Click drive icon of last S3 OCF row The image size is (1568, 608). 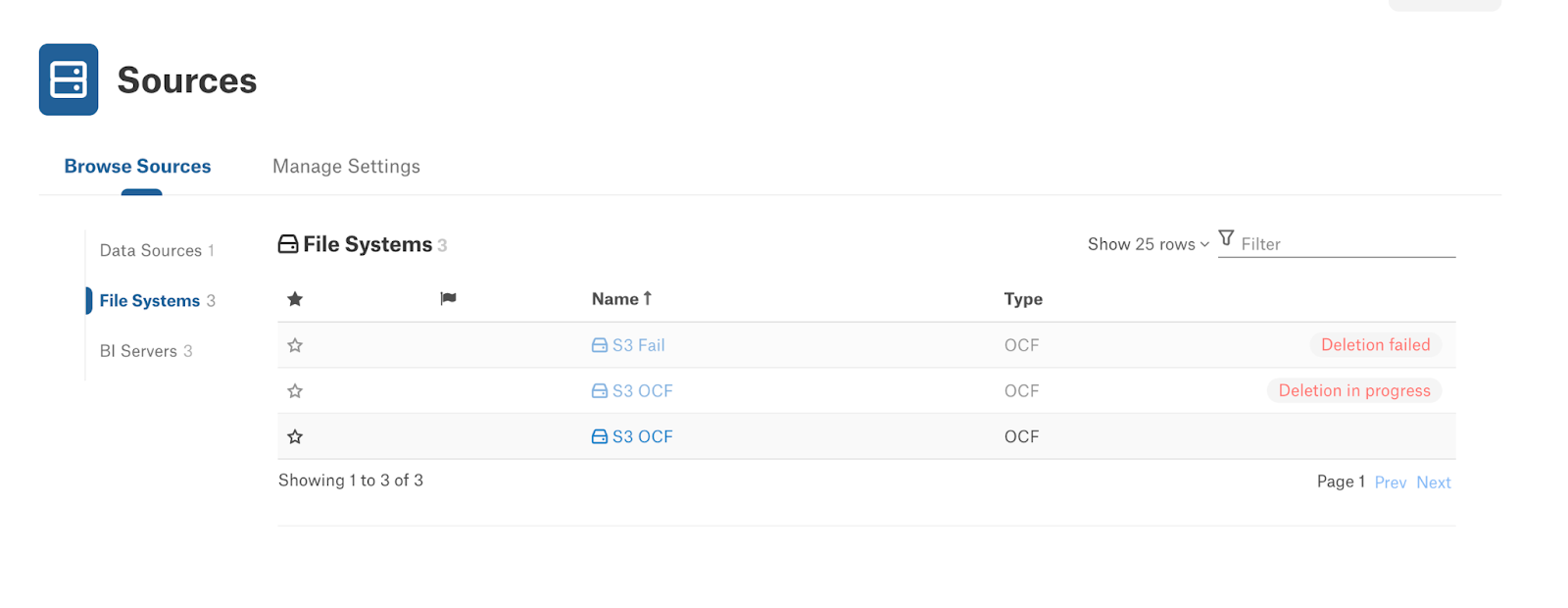[600, 436]
